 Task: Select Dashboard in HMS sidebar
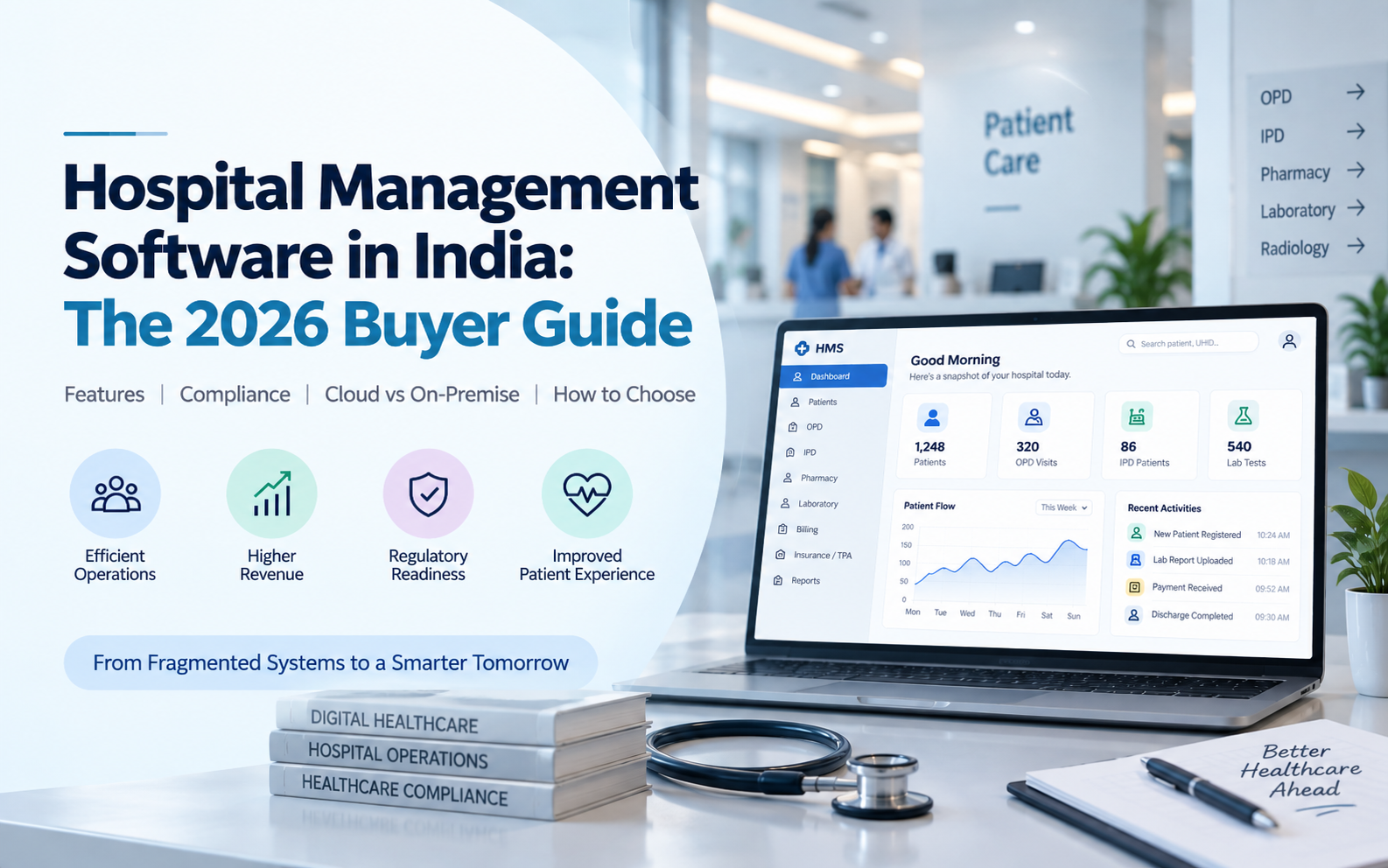(833, 376)
